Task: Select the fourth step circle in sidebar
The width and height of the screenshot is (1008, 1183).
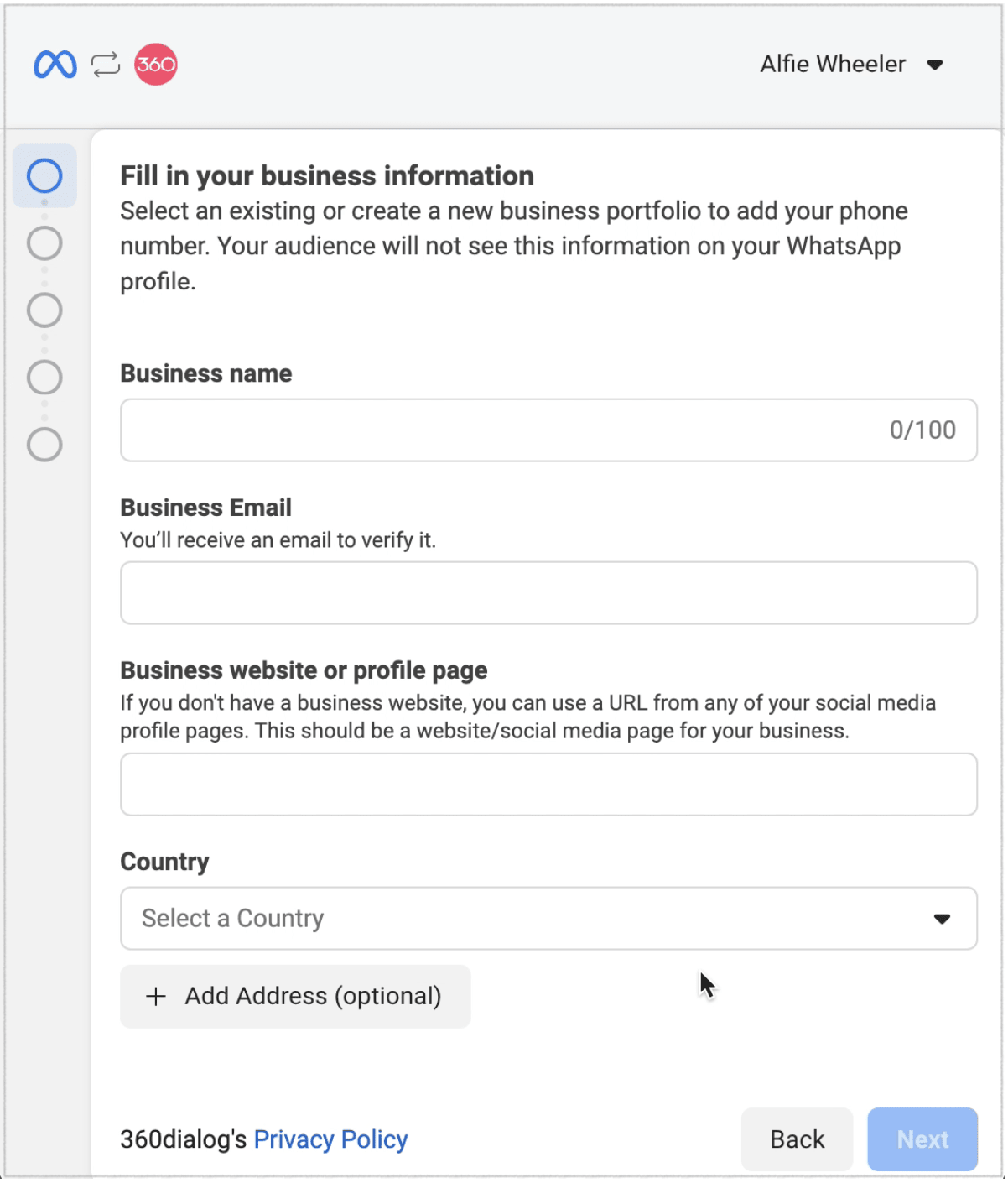Action: pos(44,378)
